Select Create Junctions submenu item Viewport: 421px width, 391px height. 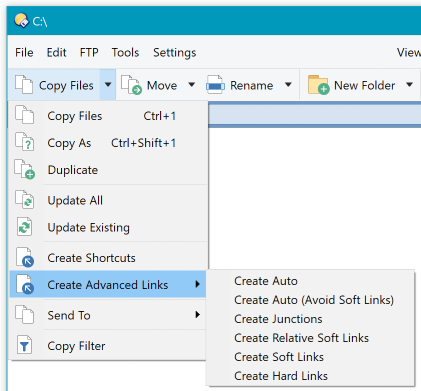click(x=310, y=319)
